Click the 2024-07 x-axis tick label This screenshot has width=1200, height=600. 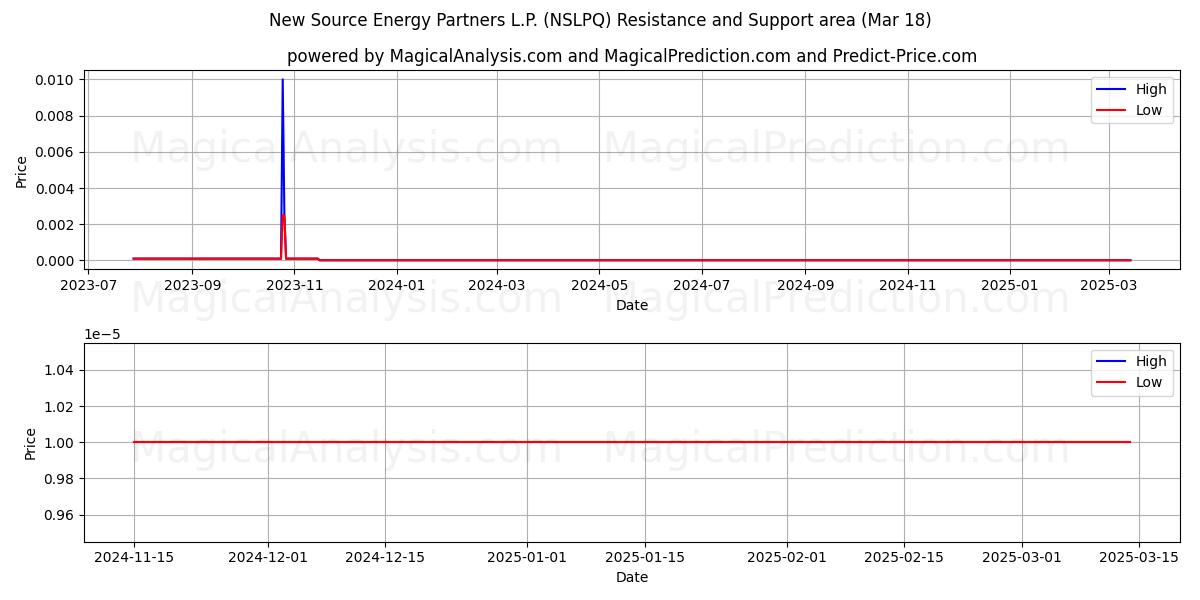click(701, 285)
